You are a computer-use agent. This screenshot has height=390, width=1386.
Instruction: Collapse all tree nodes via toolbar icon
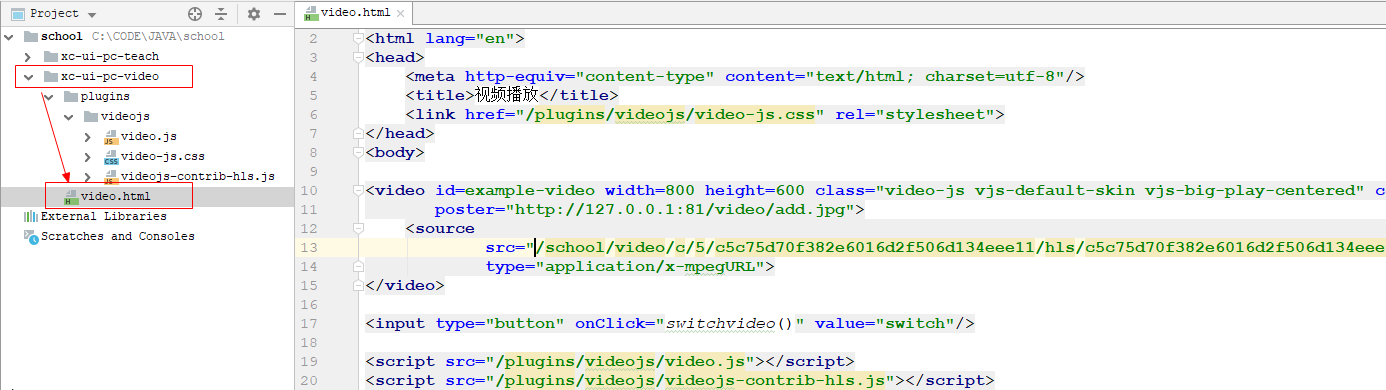(x=222, y=14)
